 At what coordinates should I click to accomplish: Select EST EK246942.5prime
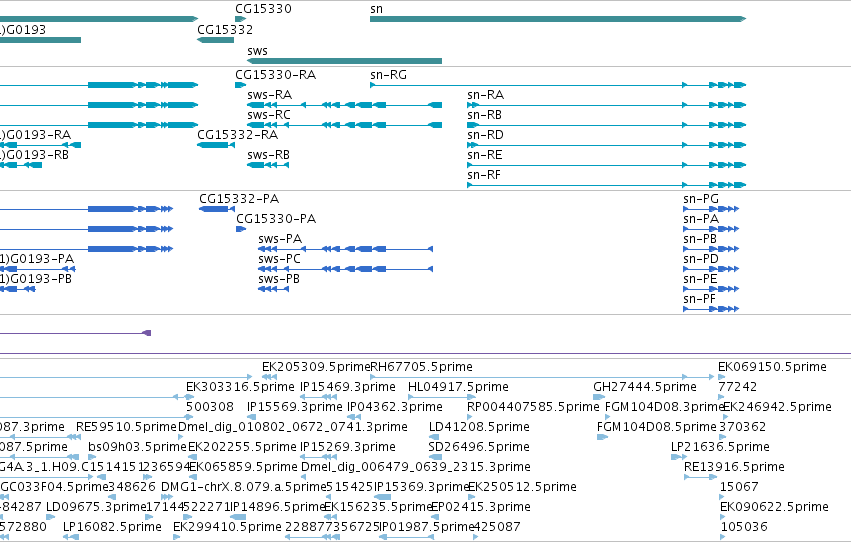[x=726, y=417]
